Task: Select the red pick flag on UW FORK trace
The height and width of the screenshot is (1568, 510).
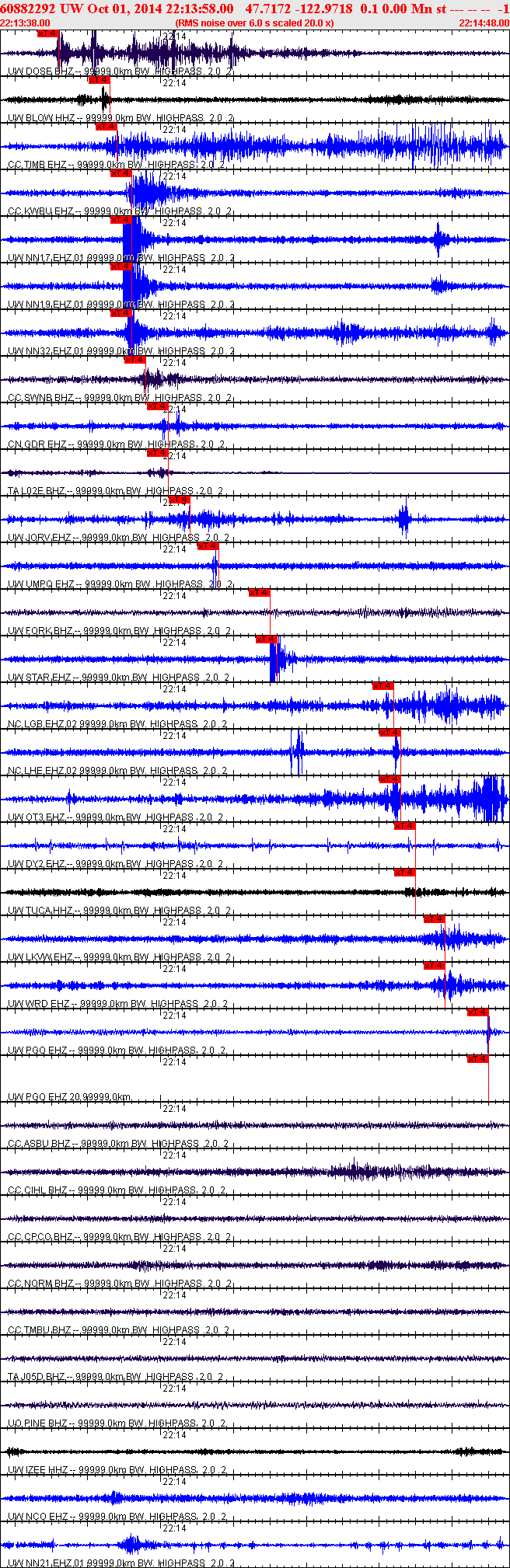Action: (259, 593)
